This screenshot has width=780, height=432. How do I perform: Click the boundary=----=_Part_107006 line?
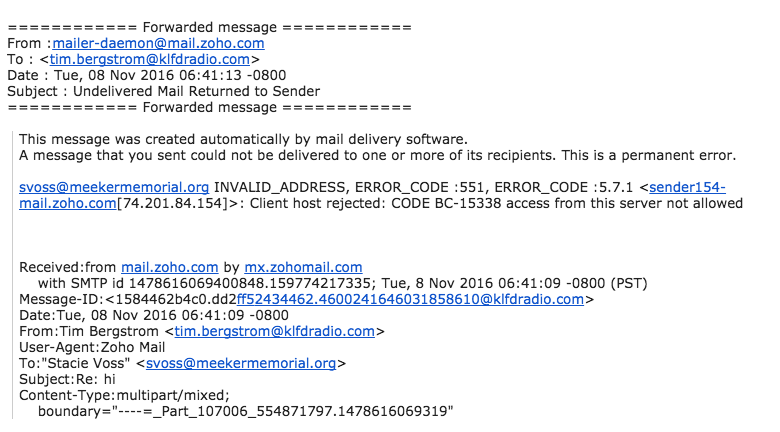click(x=246, y=411)
